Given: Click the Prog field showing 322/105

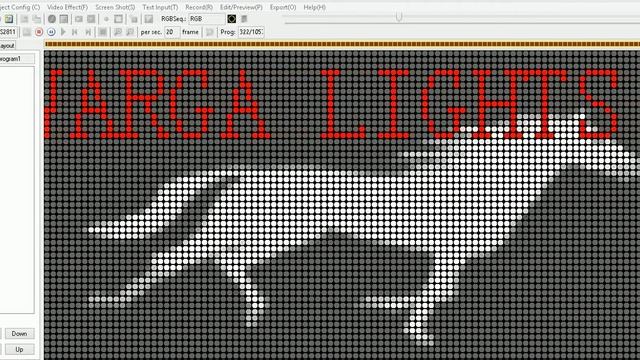Looking at the screenshot, I should pos(251,32).
